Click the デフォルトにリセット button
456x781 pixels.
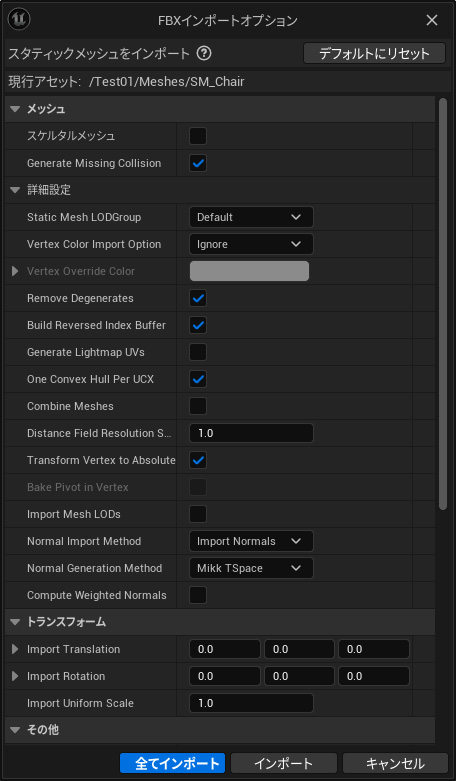[x=374, y=53]
